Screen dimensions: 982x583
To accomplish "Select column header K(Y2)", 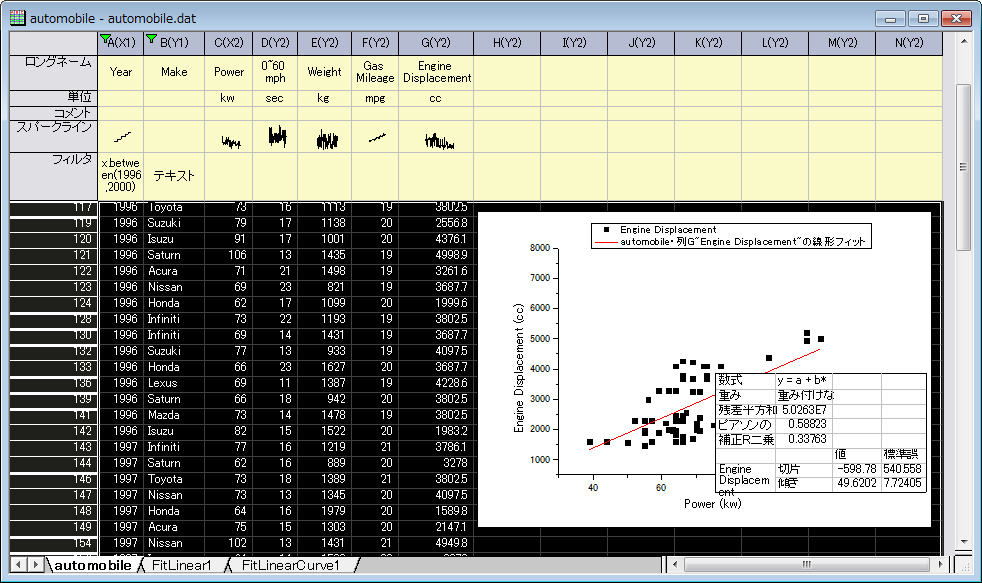I will tap(708, 43).
